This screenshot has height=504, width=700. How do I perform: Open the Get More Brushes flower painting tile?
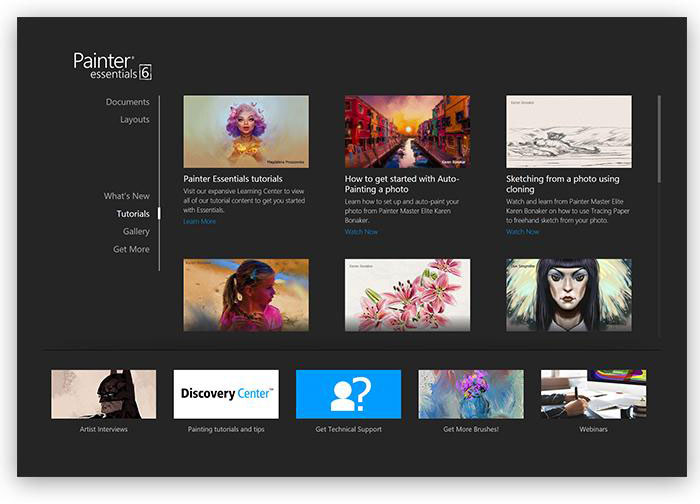click(x=471, y=394)
